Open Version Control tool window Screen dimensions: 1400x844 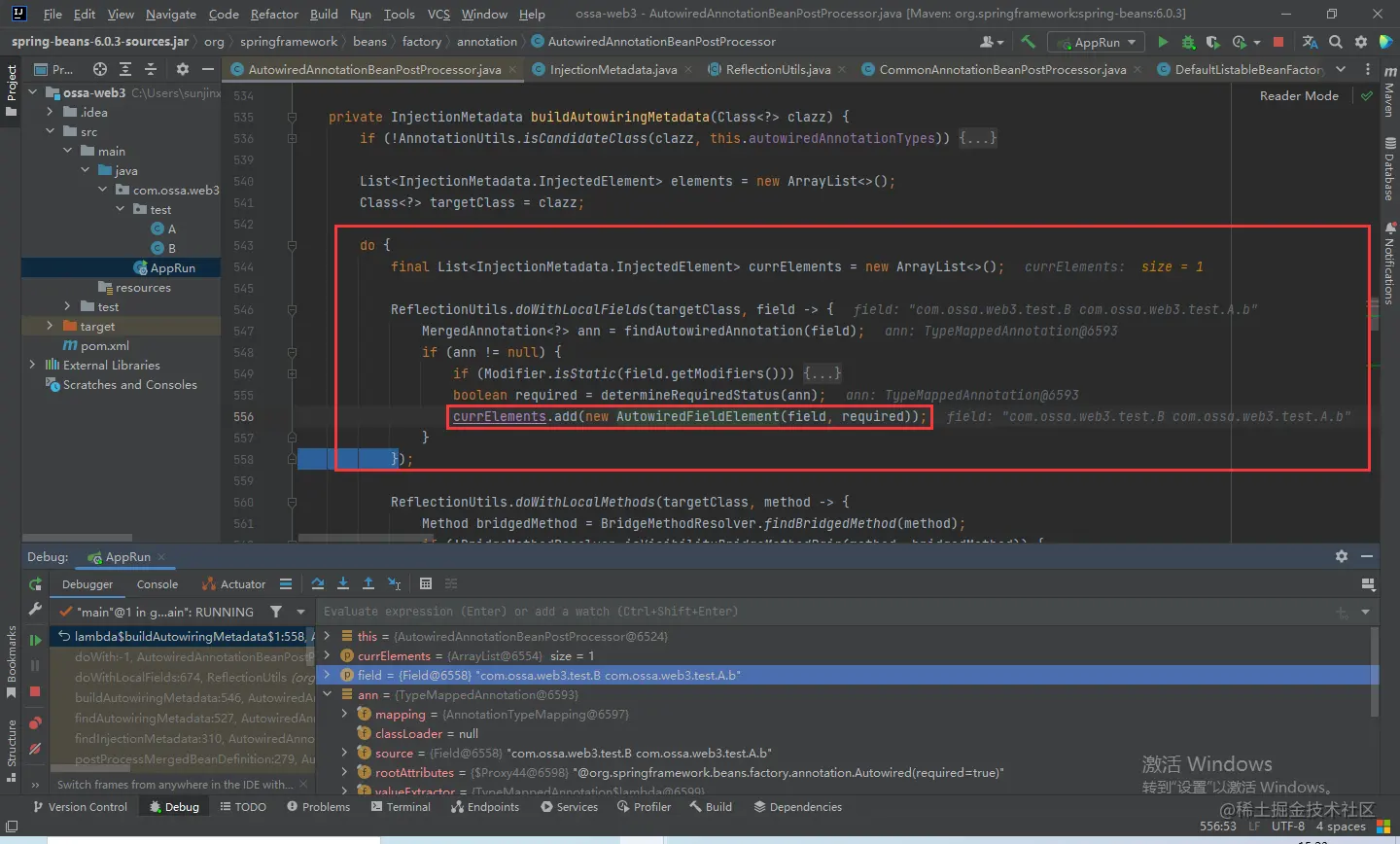[80, 807]
